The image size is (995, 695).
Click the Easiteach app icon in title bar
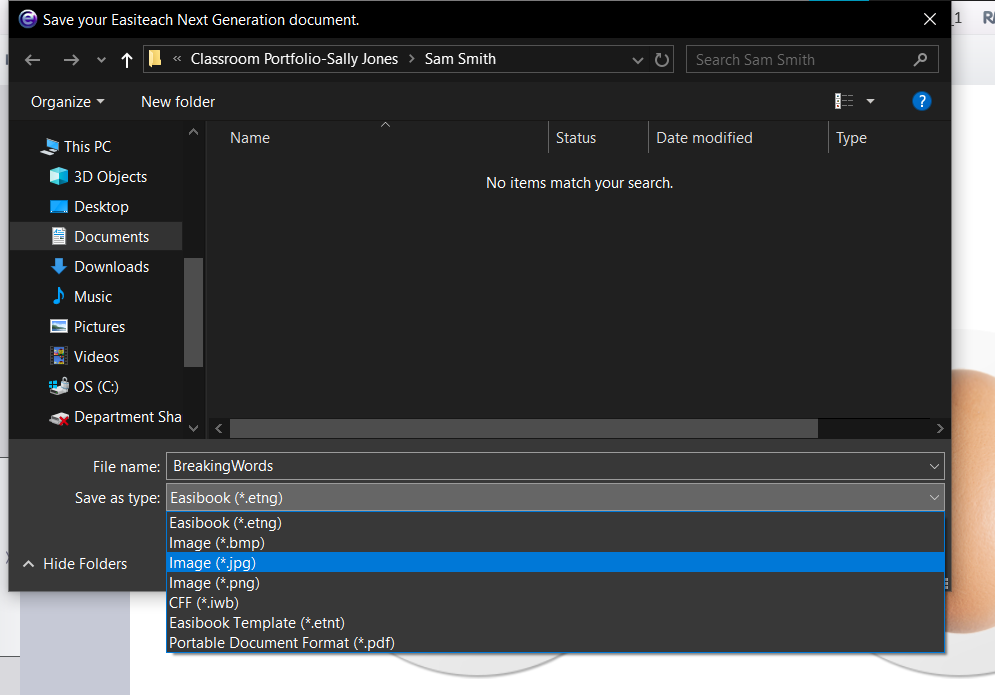coord(27,19)
